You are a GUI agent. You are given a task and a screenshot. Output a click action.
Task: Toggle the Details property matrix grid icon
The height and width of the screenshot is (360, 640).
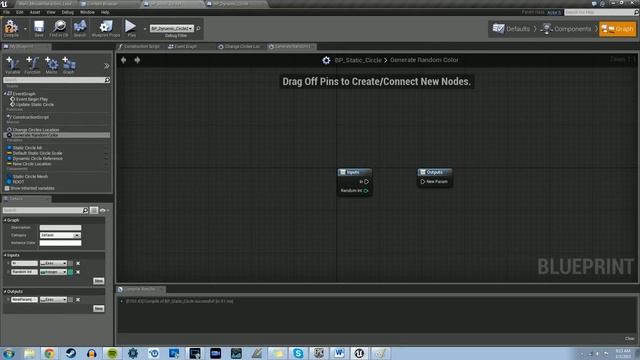point(94,210)
